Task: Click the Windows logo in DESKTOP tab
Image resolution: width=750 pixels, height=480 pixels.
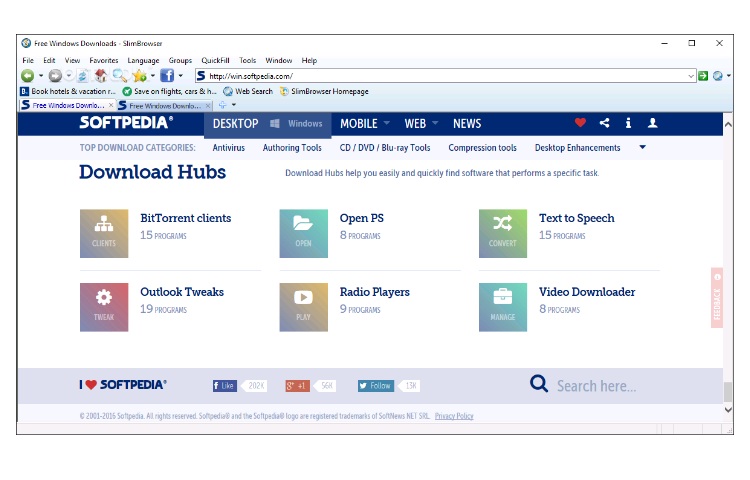Action: coord(275,123)
